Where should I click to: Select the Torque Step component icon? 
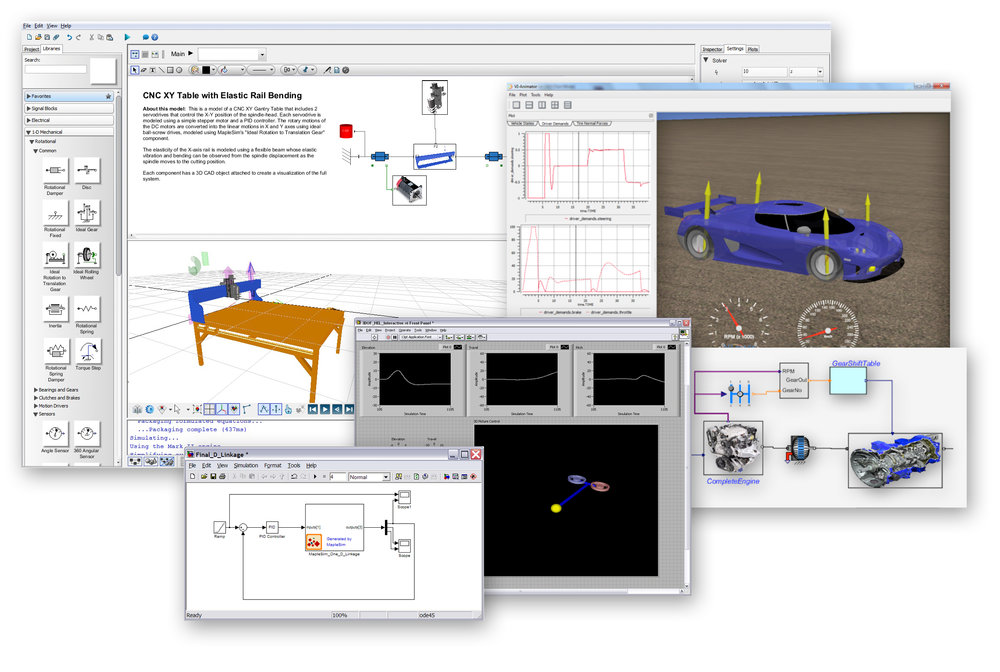(86, 353)
